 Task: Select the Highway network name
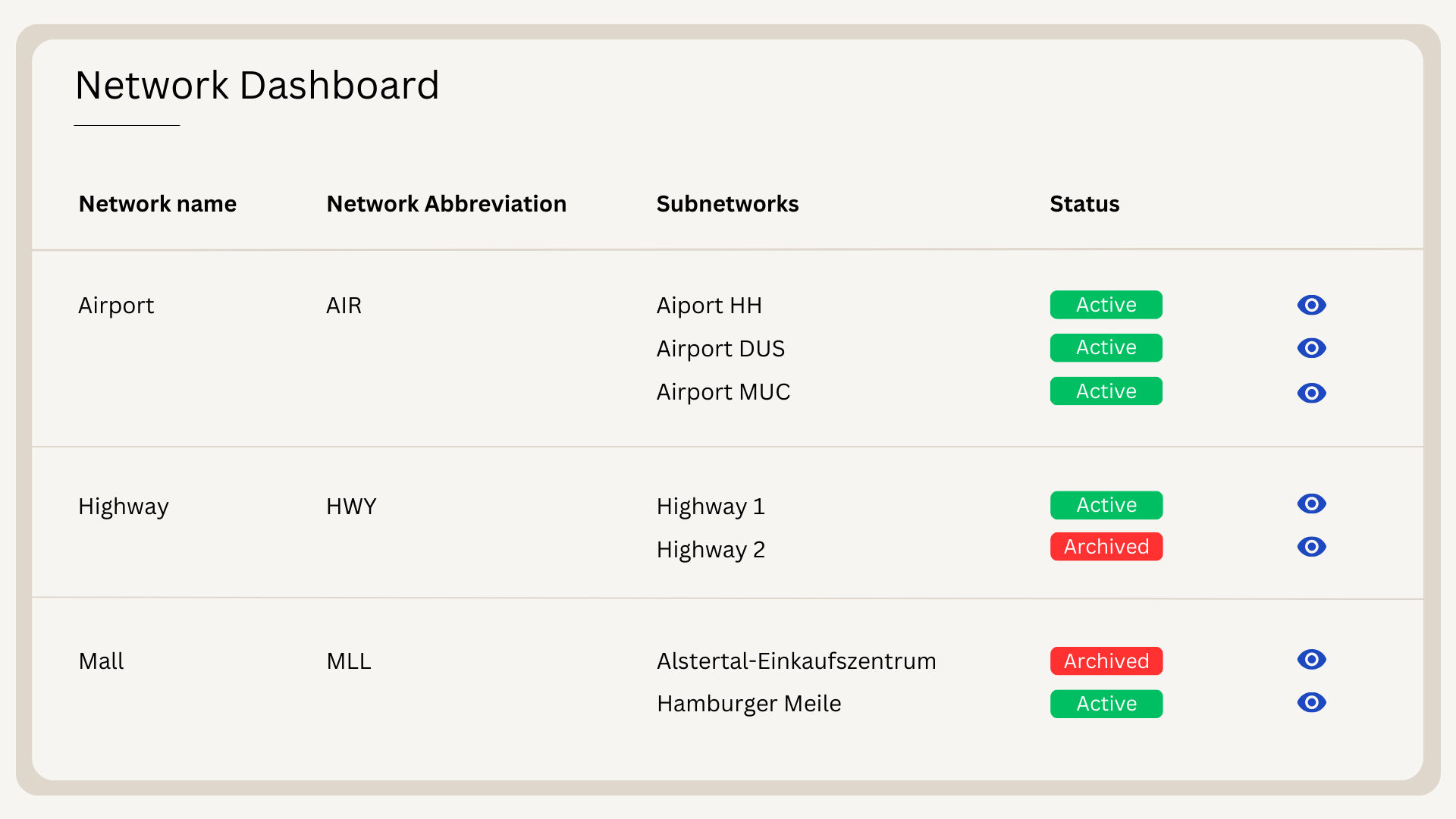[124, 507]
